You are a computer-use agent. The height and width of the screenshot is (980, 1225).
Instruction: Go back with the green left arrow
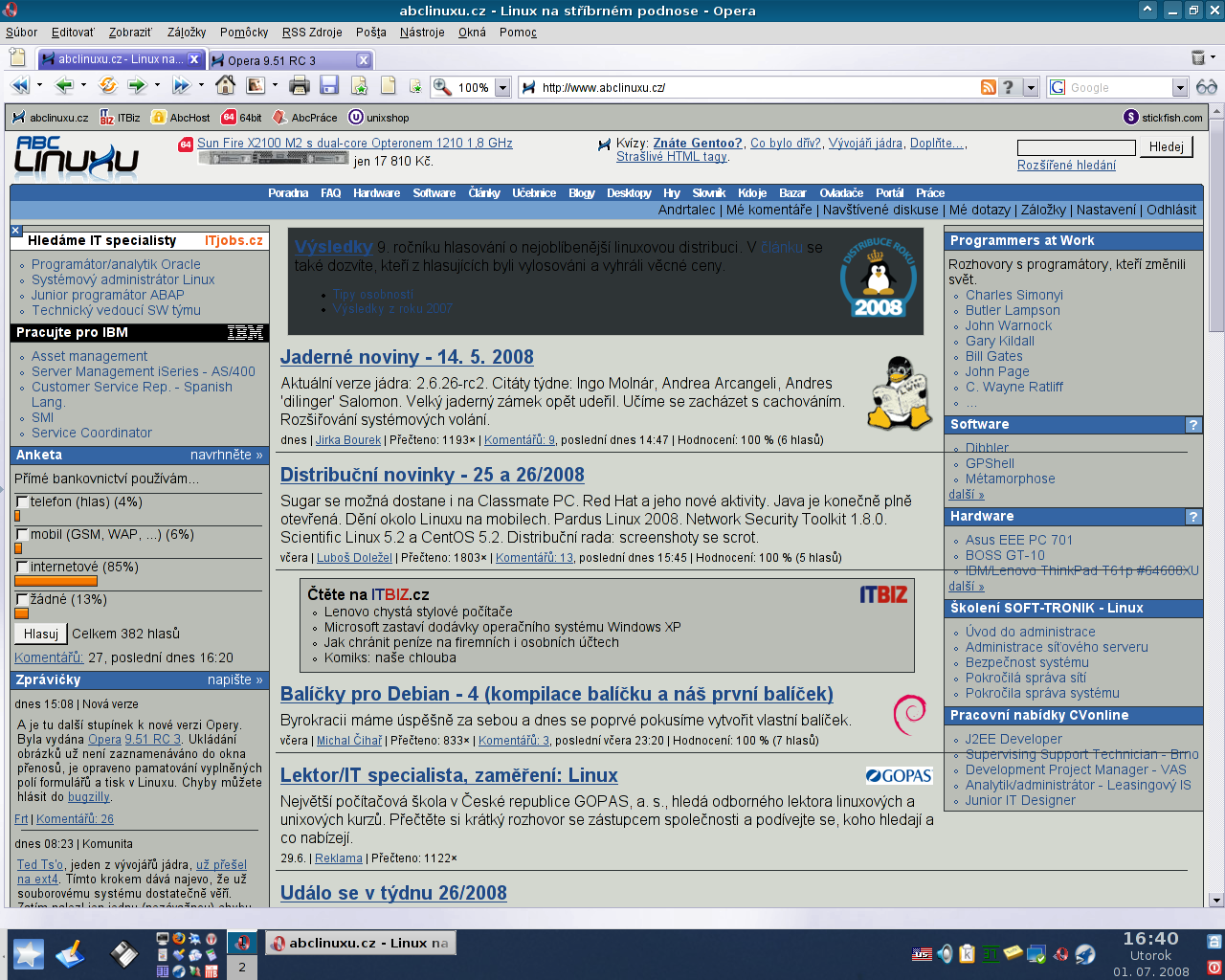click(64, 86)
